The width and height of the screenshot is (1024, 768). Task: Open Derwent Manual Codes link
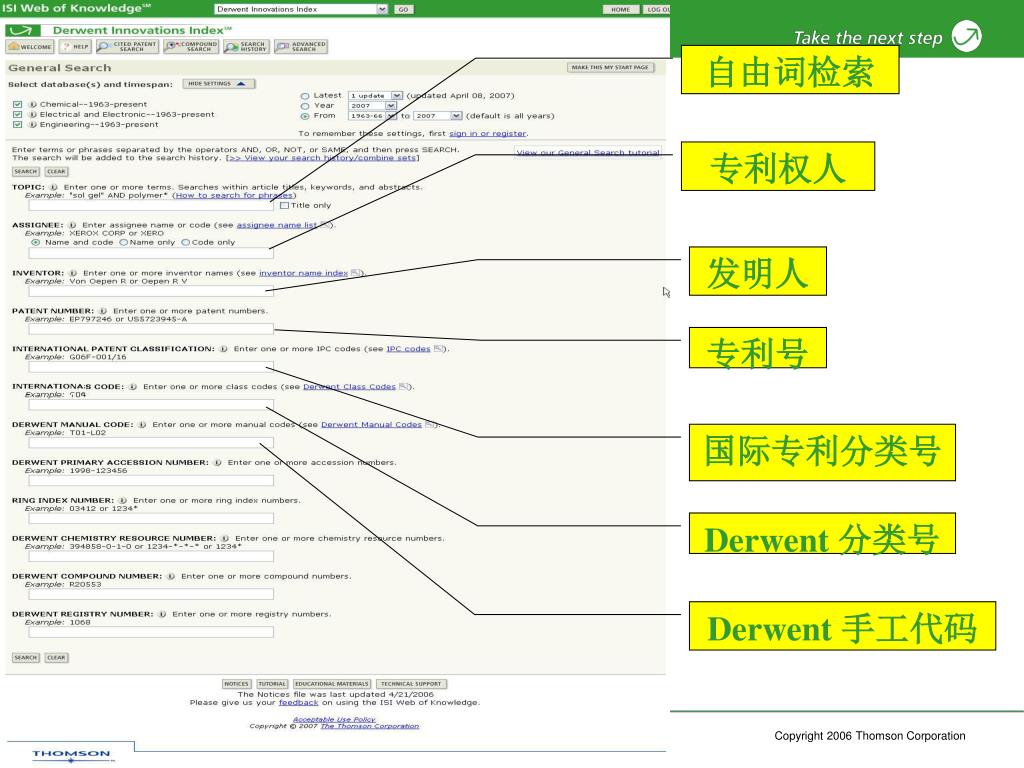[371, 424]
